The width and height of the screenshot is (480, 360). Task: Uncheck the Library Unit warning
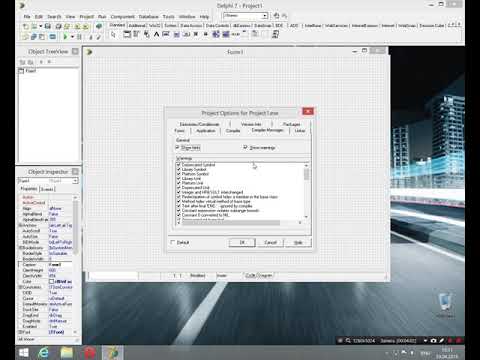(x=179, y=179)
